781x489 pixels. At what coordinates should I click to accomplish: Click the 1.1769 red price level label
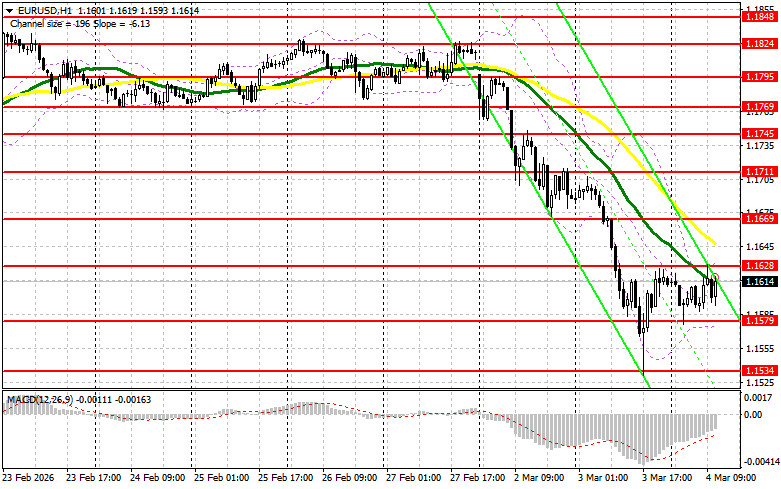coord(760,107)
